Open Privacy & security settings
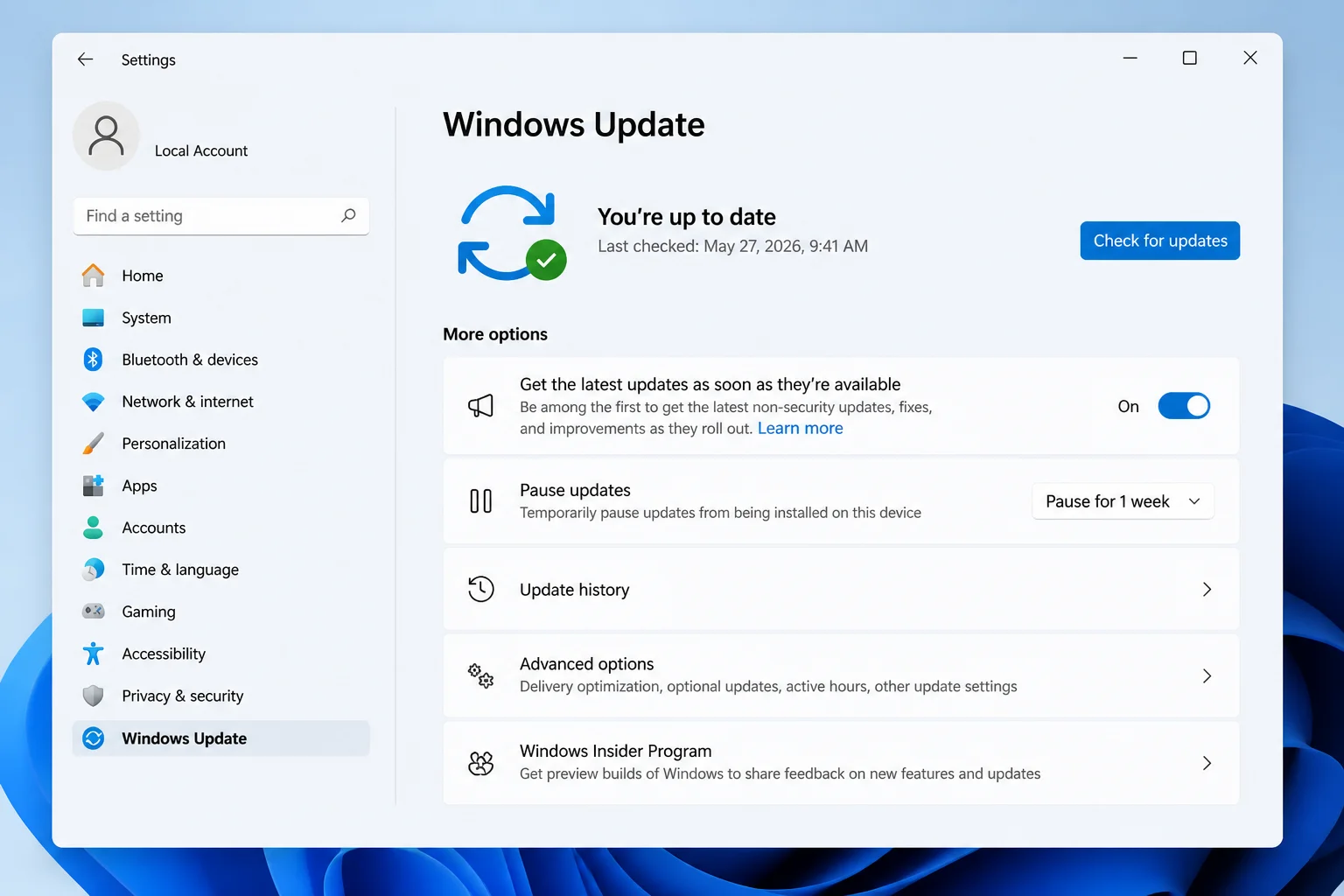The height and width of the screenshot is (896, 1344). tap(221, 696)
